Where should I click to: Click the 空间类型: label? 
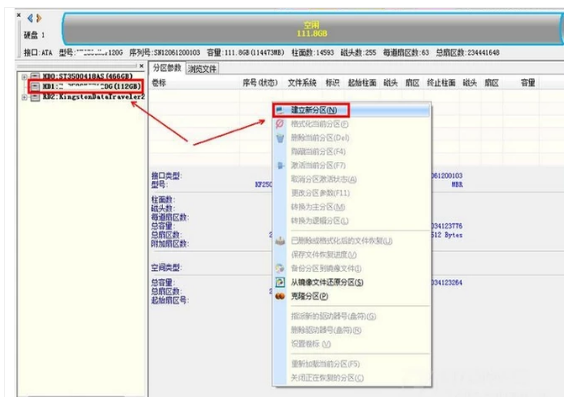point(166,268)
